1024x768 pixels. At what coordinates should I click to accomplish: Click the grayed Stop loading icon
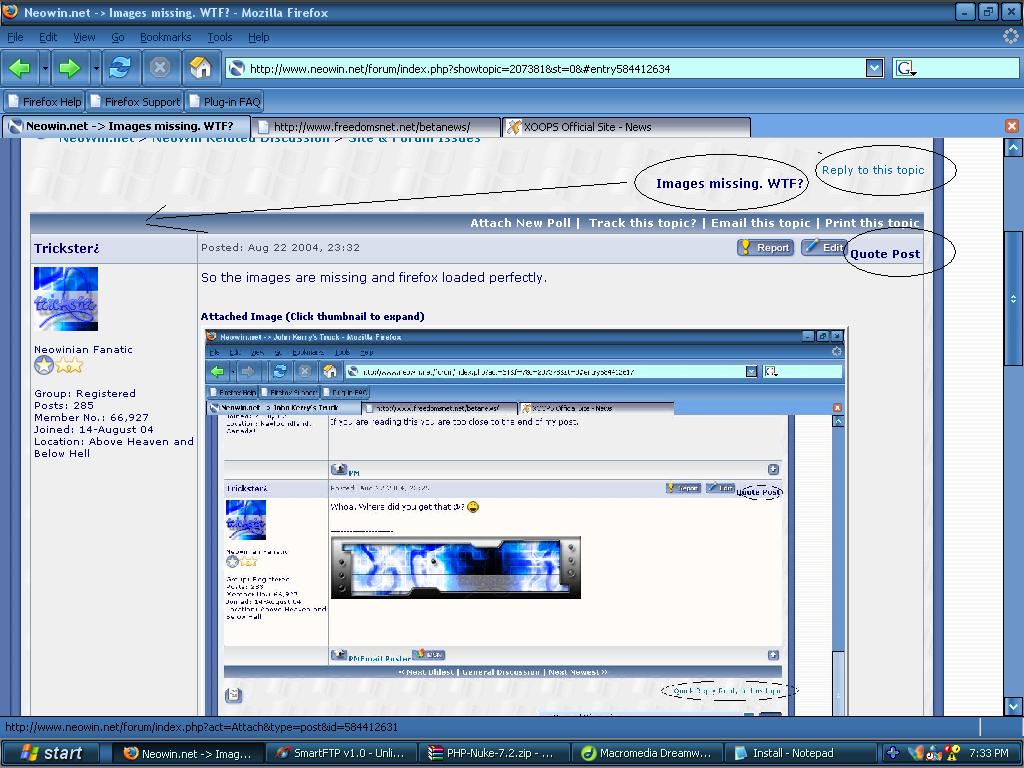pyautogui.click(x=160, y=68)
